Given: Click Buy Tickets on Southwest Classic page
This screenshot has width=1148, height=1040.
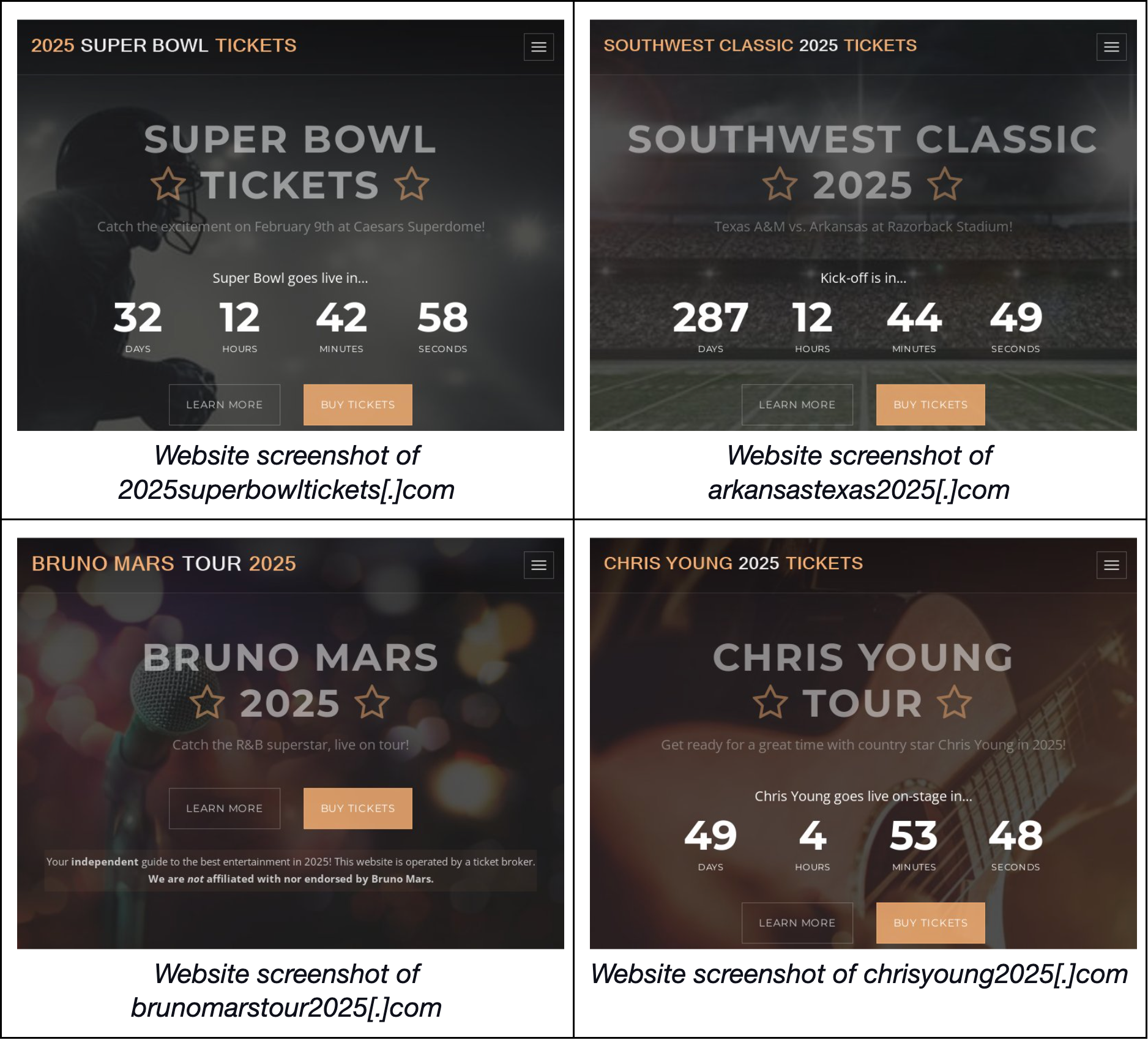Looking at the screenshot, I should [x=931, y=405].
